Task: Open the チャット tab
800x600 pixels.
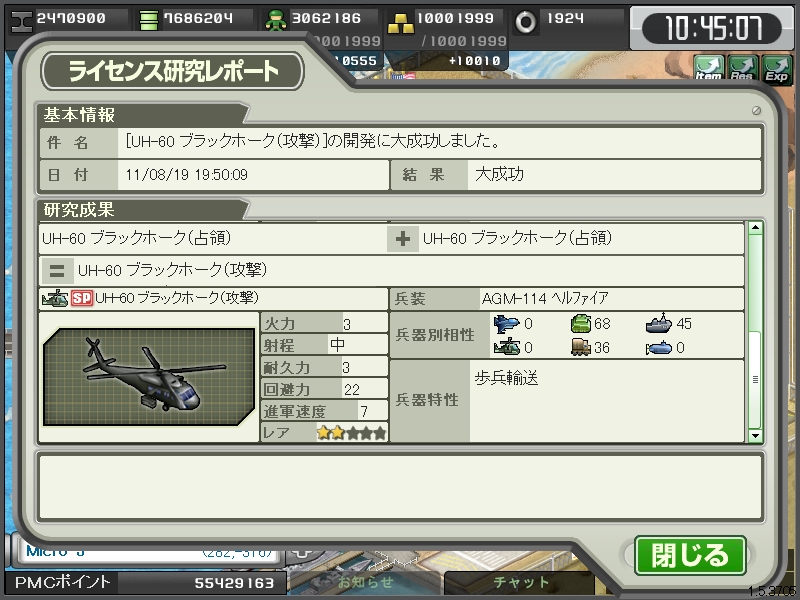Action: [x=520, y=582]
